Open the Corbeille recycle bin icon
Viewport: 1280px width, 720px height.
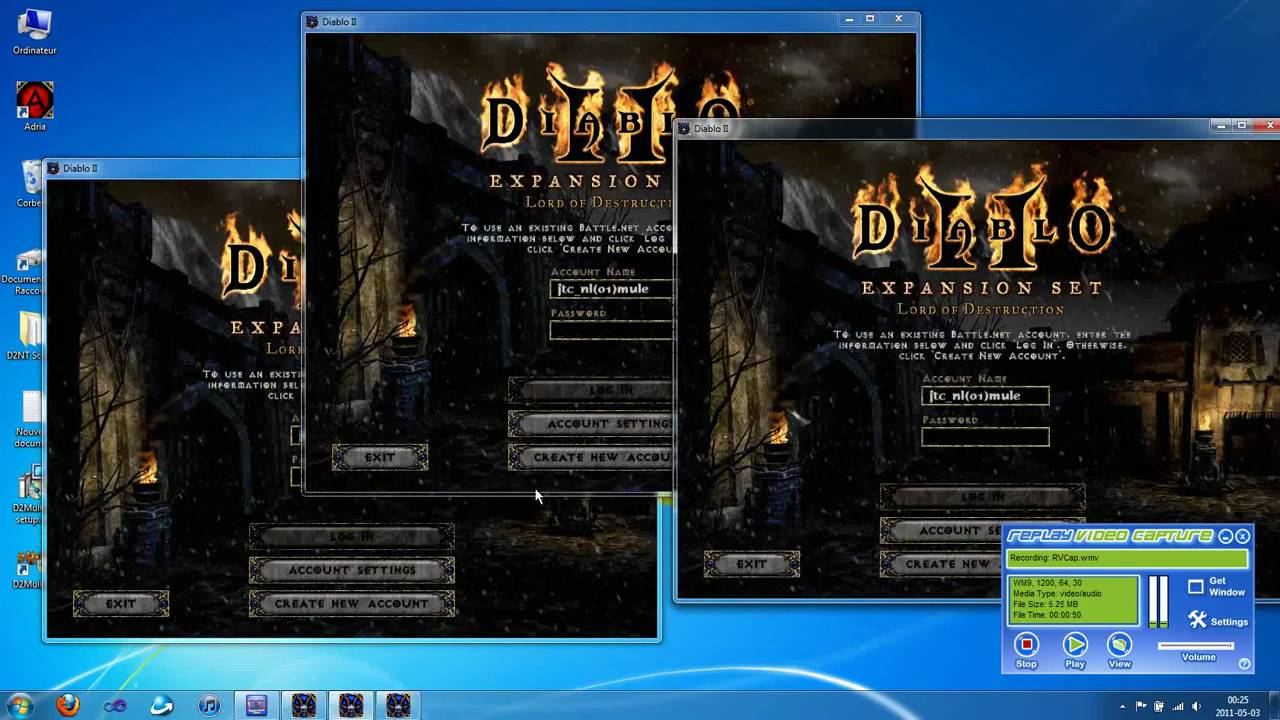29,185
